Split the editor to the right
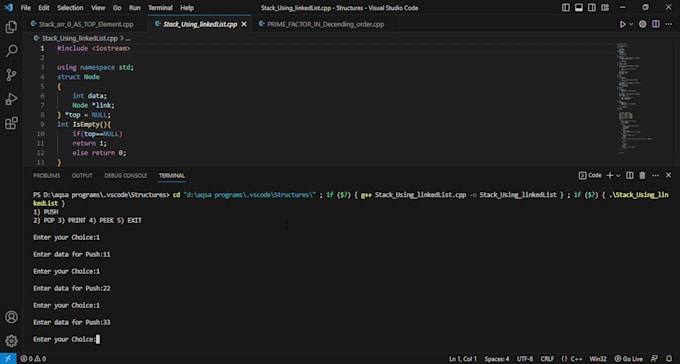Image resolution: width=680 pixels, height=364 pixels. click(x=656, y=24)
